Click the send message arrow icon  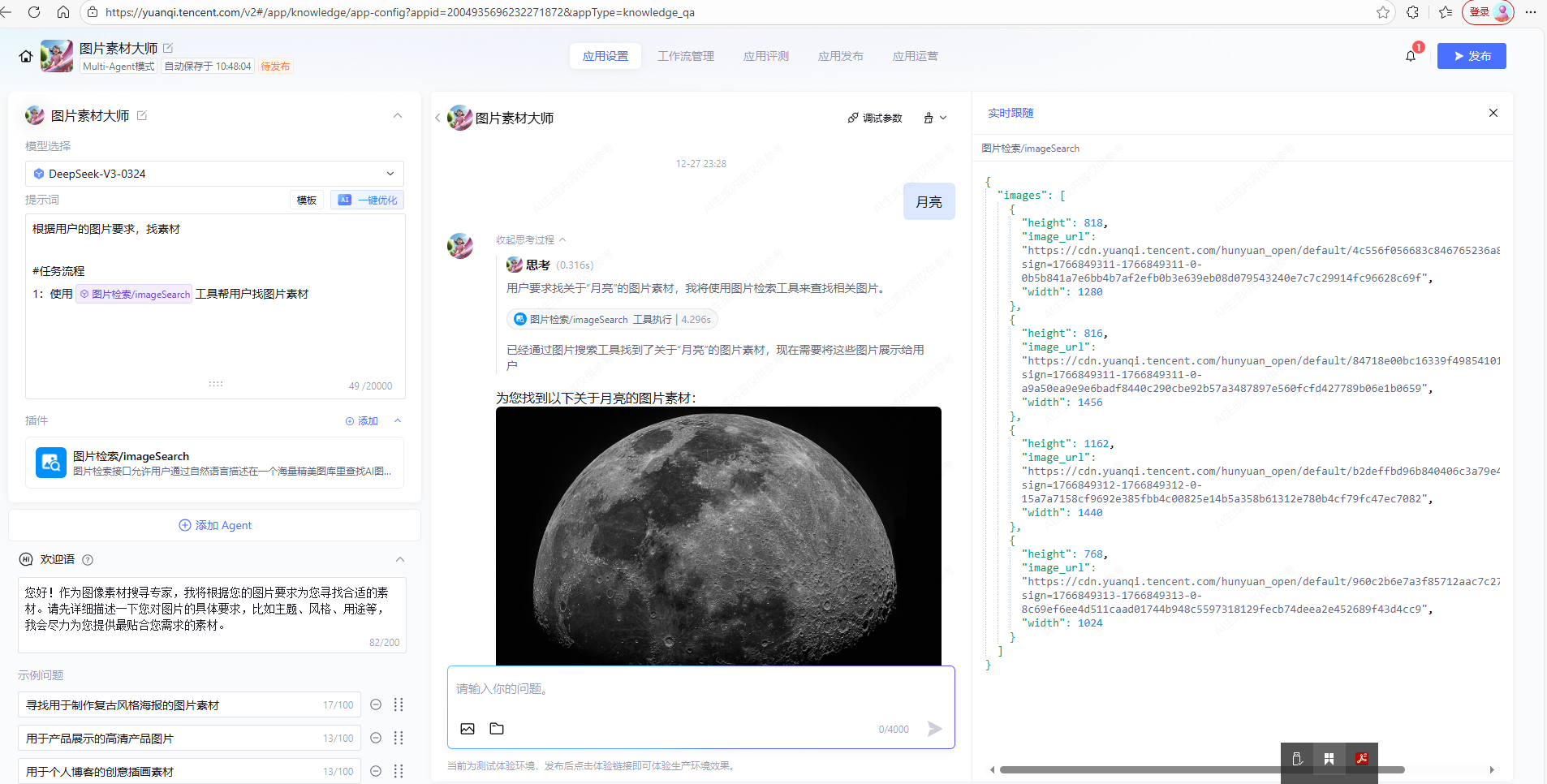934,729
